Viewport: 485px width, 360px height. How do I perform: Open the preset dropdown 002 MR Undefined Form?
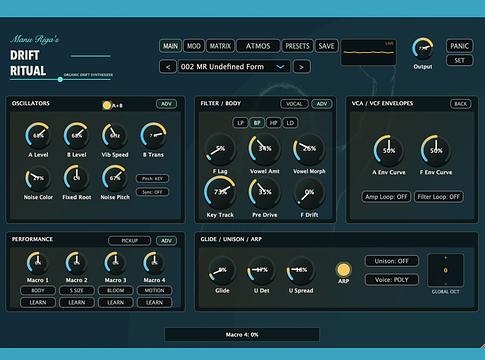click(x=234, y=67)
